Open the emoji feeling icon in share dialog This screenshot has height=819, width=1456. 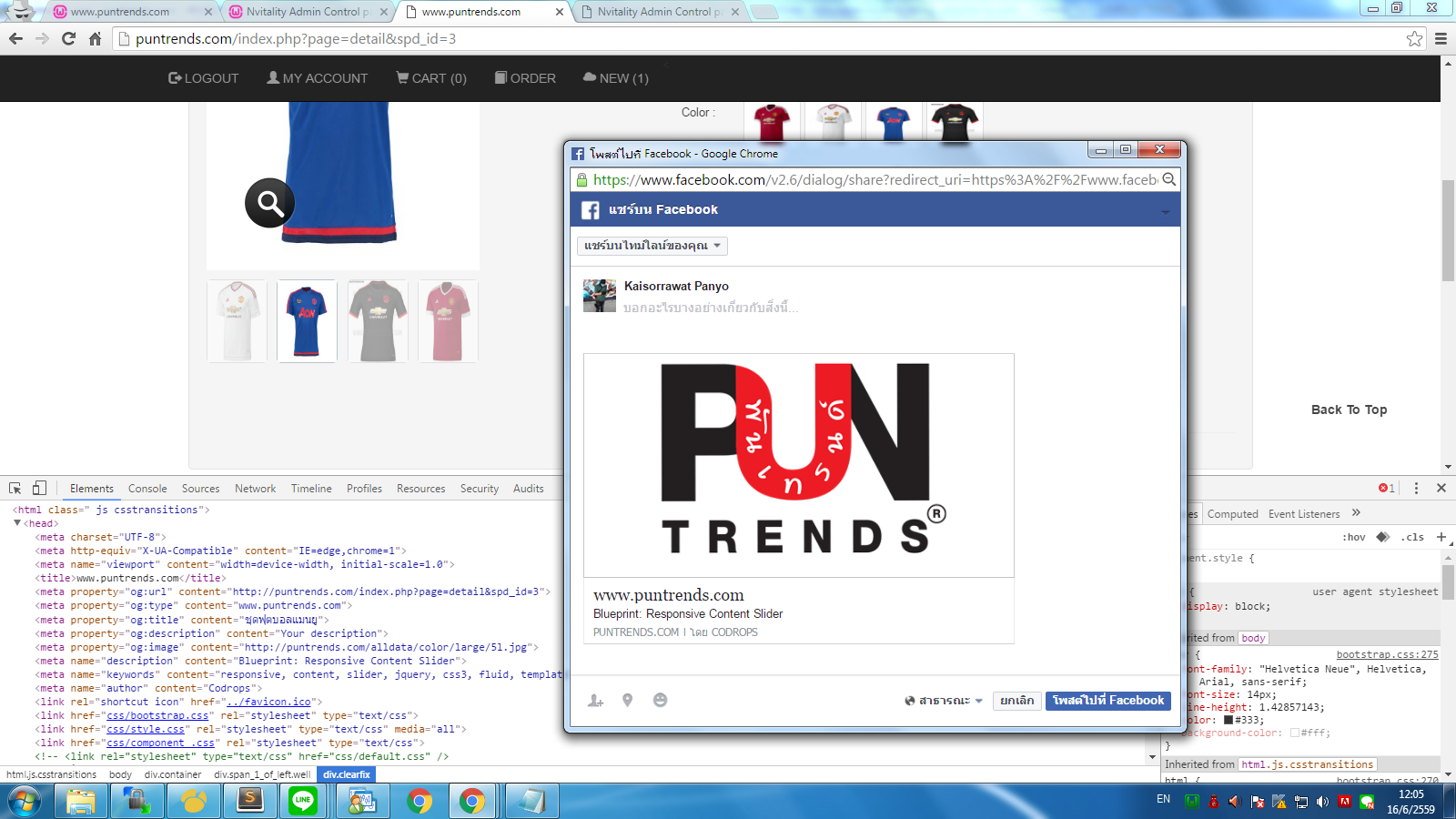point(661,700)
